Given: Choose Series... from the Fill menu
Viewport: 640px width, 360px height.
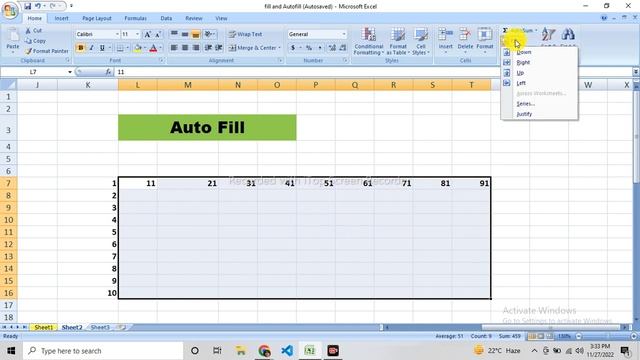Looking at the screenshot, I should (x=540, y=104).
